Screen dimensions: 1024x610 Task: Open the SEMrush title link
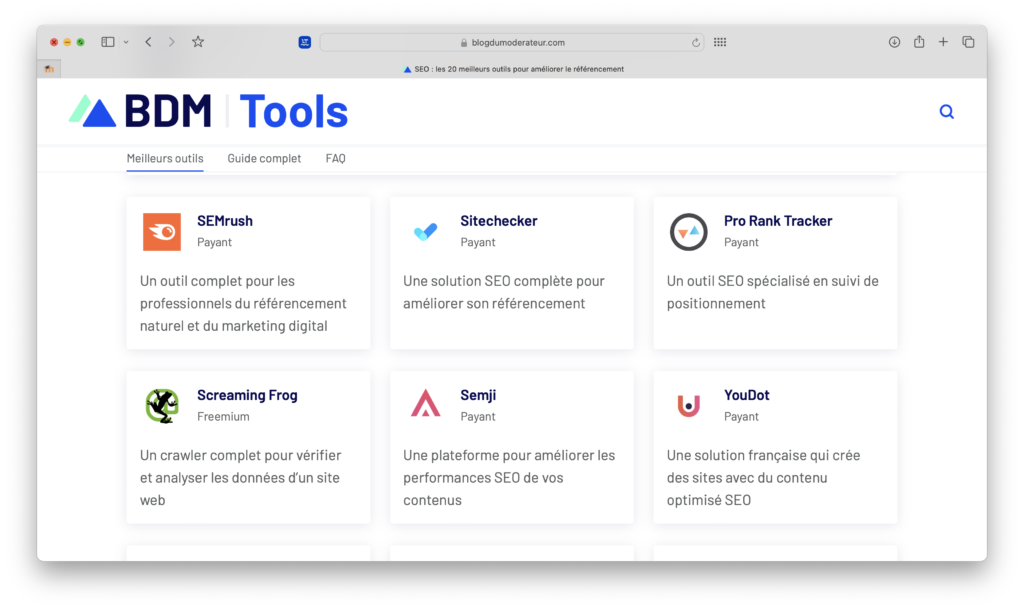pyautogui.click(x=225, y=221)
